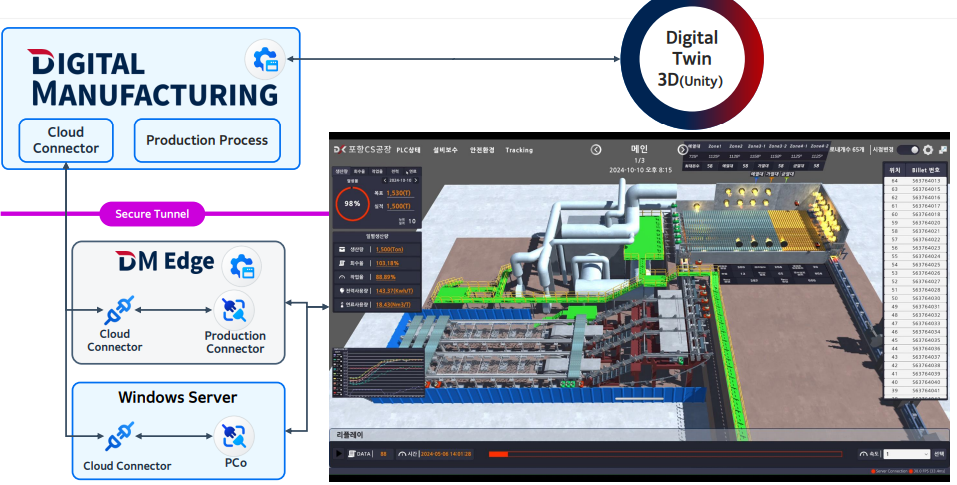The width and height of the screenshot is (957, 485).
Task: Click Billet row with position 55
Action: point(914,256)
